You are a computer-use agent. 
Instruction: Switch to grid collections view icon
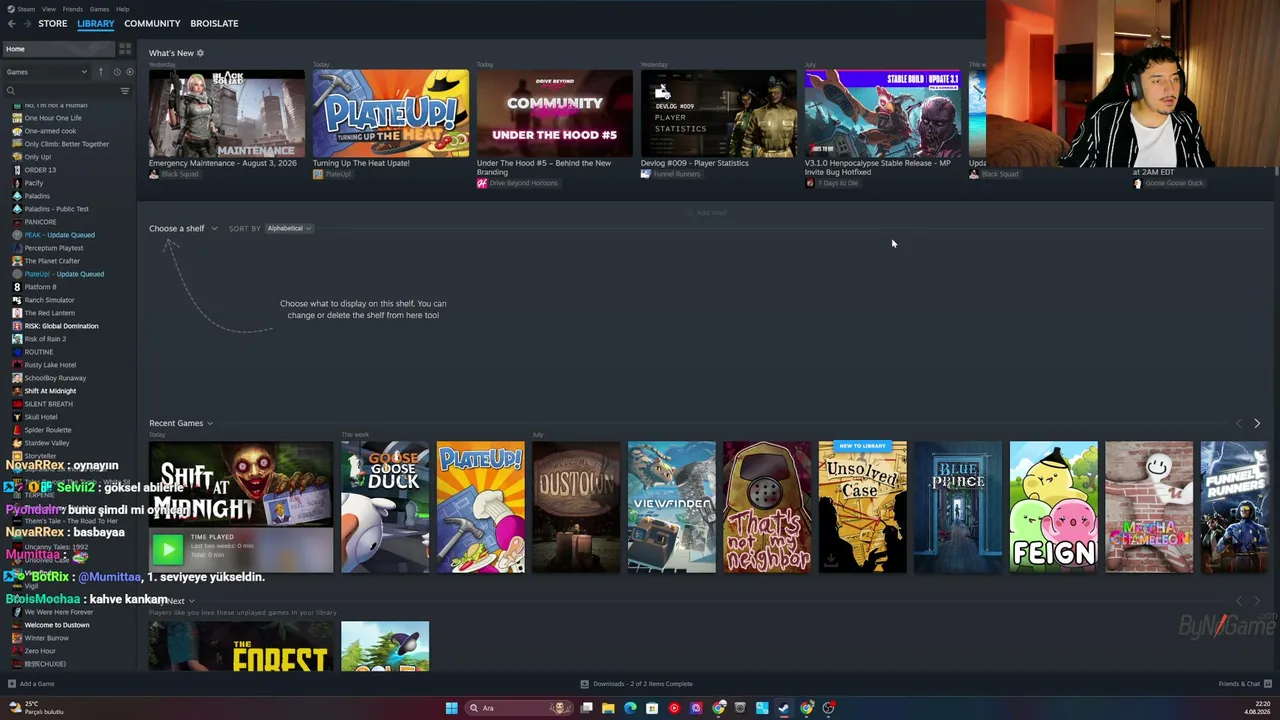click(x=125, y=49)
